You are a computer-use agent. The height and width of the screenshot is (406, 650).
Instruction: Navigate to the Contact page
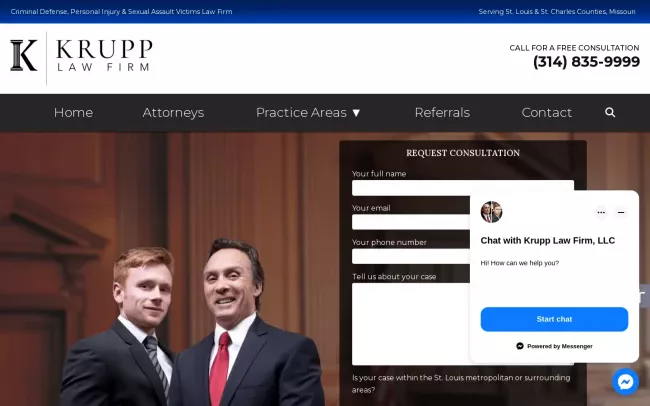click(x=546, y=112)
